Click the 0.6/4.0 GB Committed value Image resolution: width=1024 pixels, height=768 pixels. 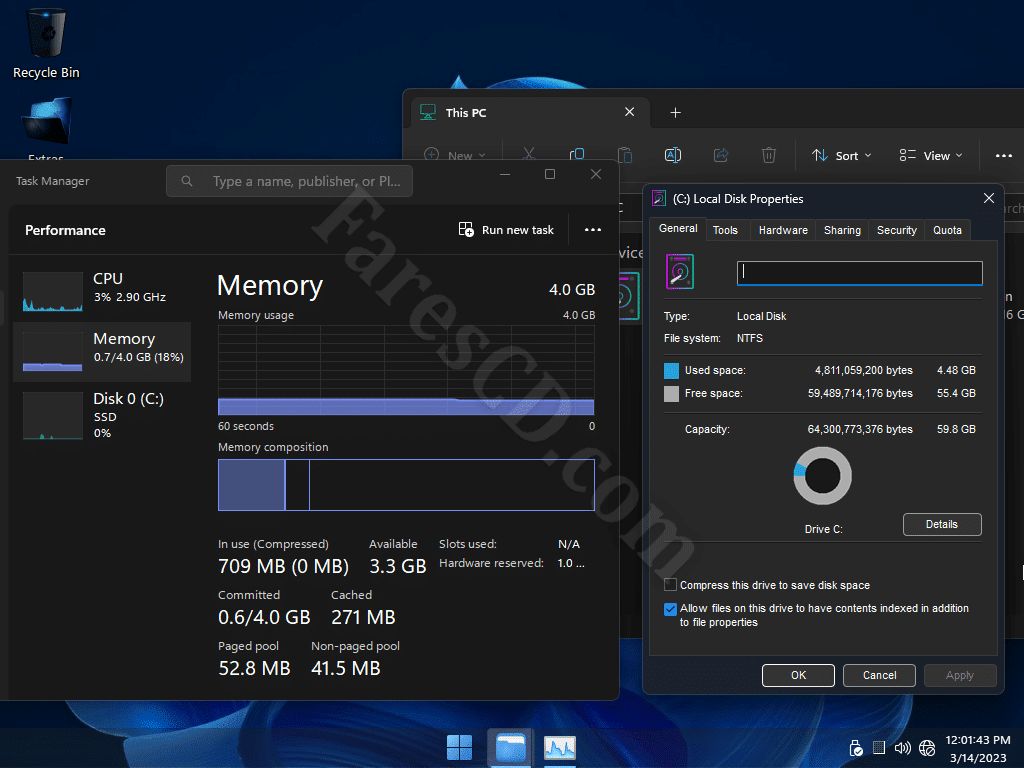coord(264,617)
